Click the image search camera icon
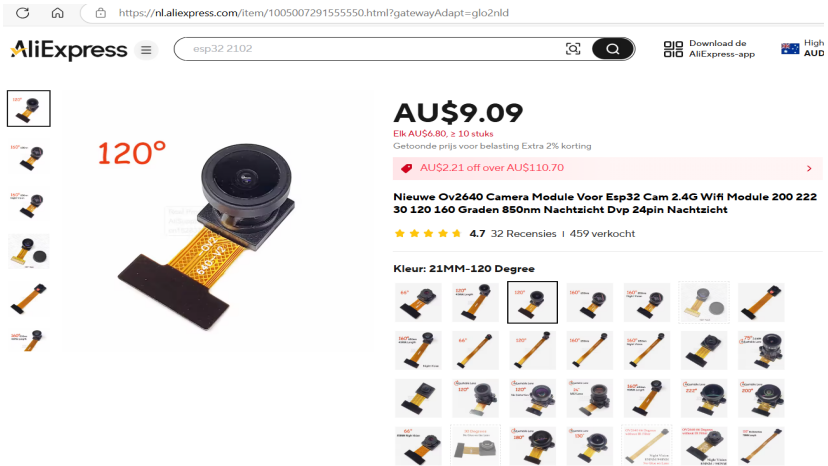828x466 pixels. pyautogui.click(x=573, y=49)
